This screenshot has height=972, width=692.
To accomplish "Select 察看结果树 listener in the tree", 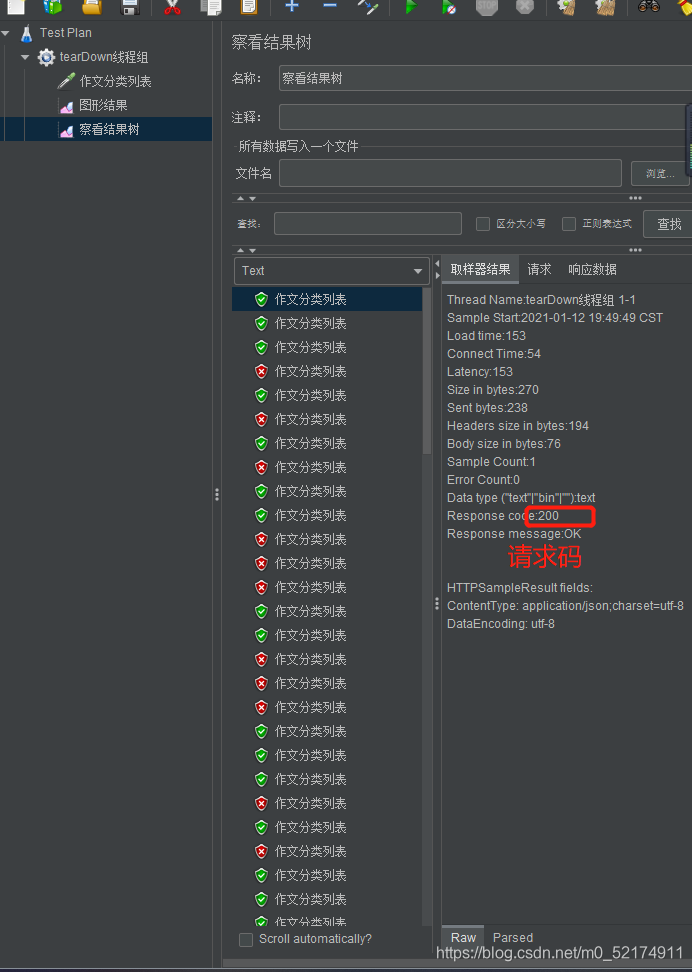I will (109, 130).
